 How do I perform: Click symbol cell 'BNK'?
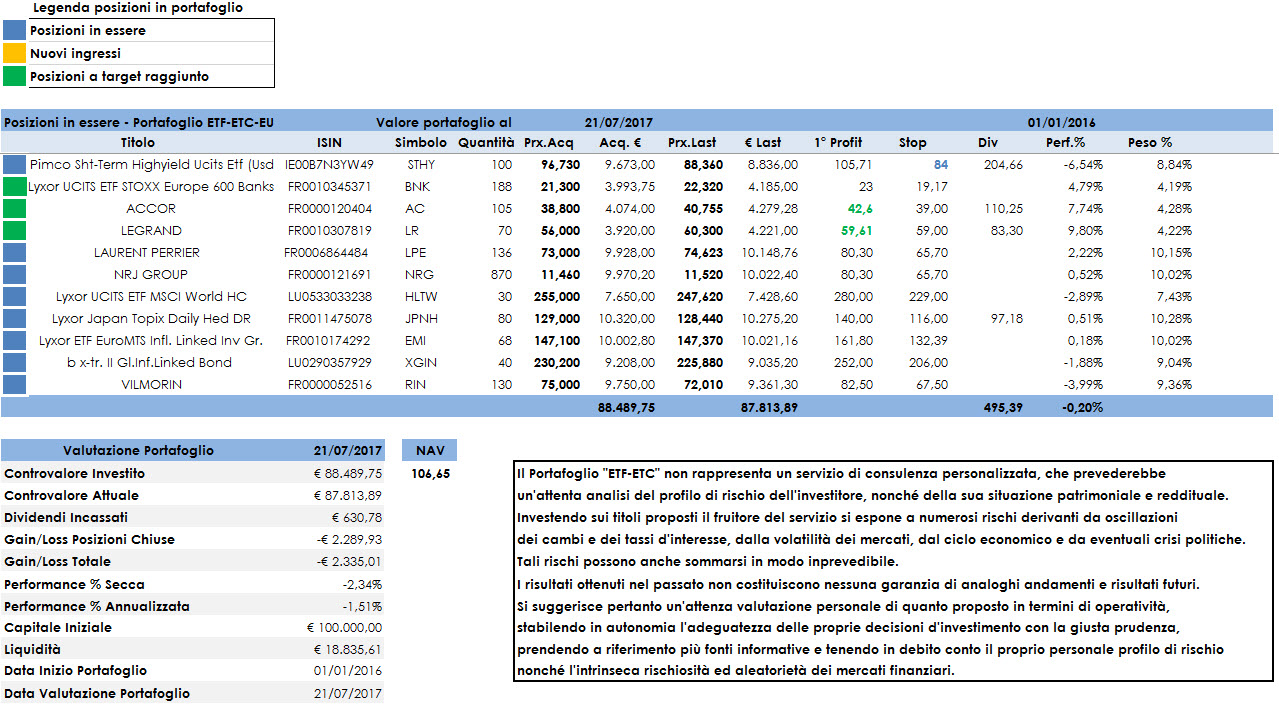point(417,187)
